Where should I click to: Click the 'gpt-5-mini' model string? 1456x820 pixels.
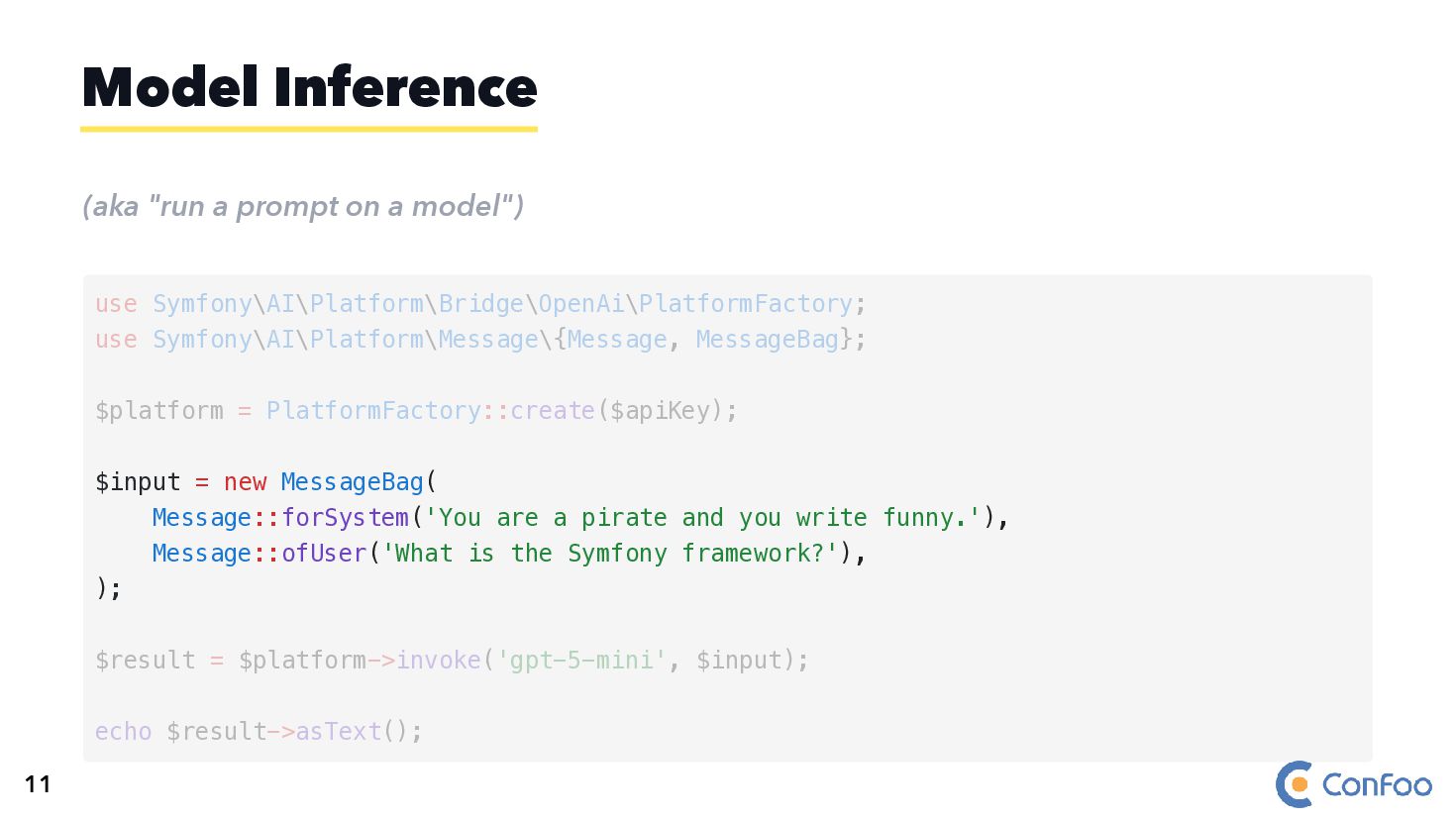[581, 660]
